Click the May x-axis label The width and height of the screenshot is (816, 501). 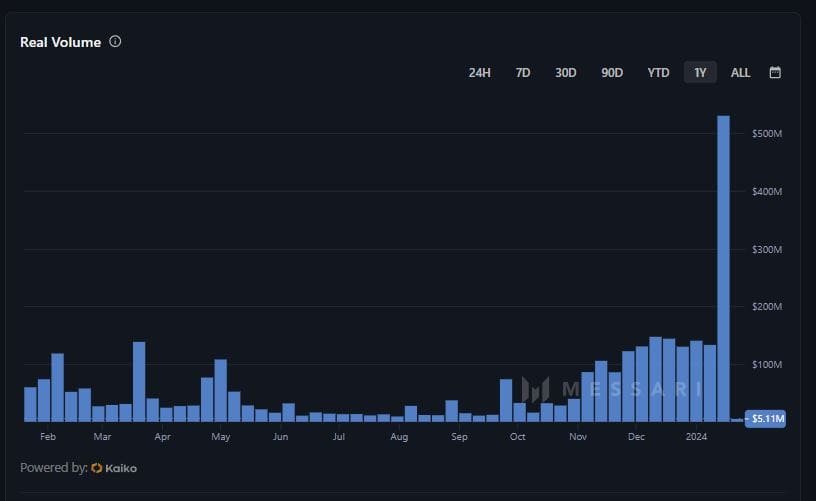point(221,436)
